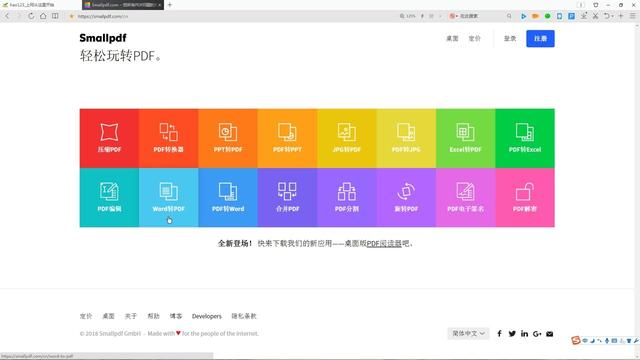Screen dimensions: 640x360
Task: Open a new browser tab
Action: pos(170,5)
